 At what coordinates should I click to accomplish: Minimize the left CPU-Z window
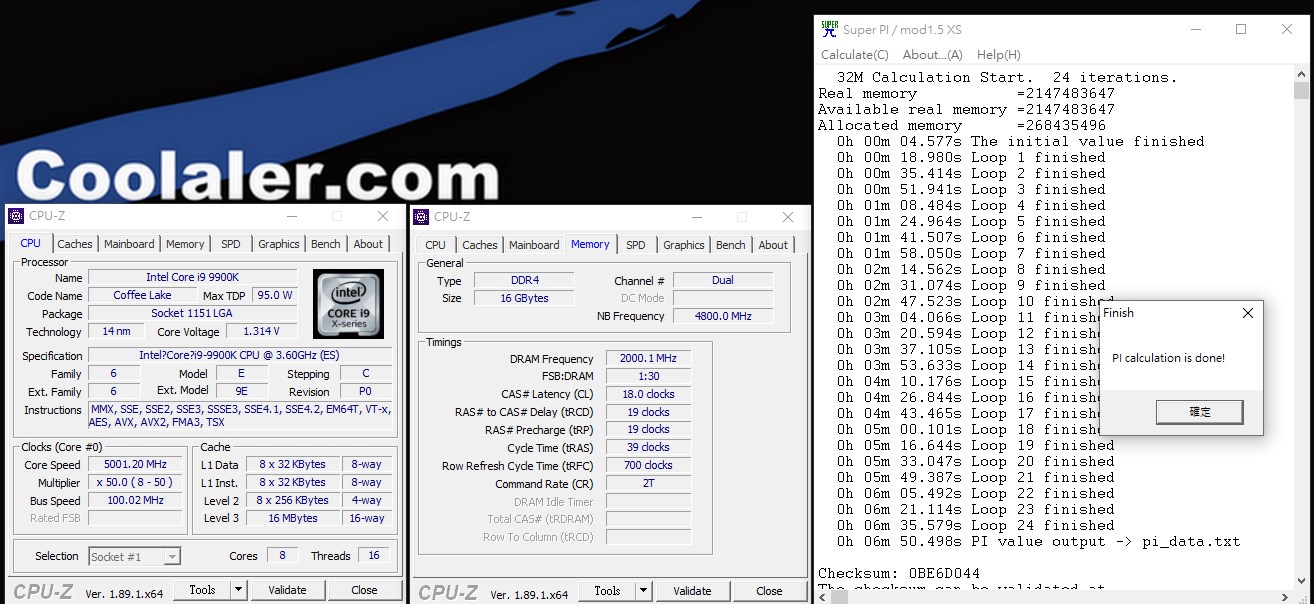pyautogui.click(x=291, y=216)
